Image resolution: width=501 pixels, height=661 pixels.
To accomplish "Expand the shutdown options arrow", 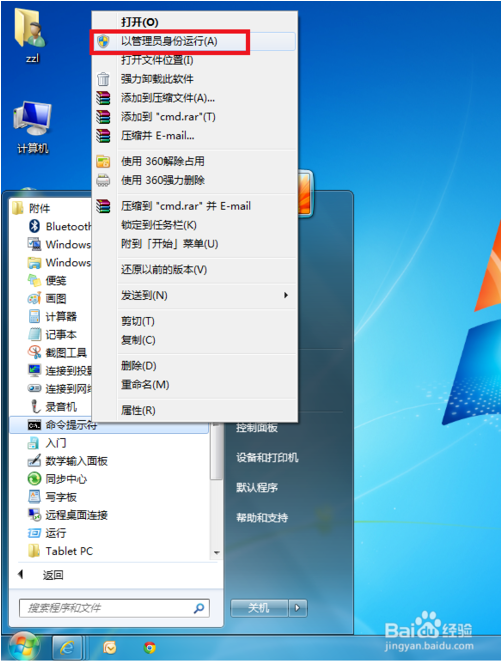I will 298,608.
